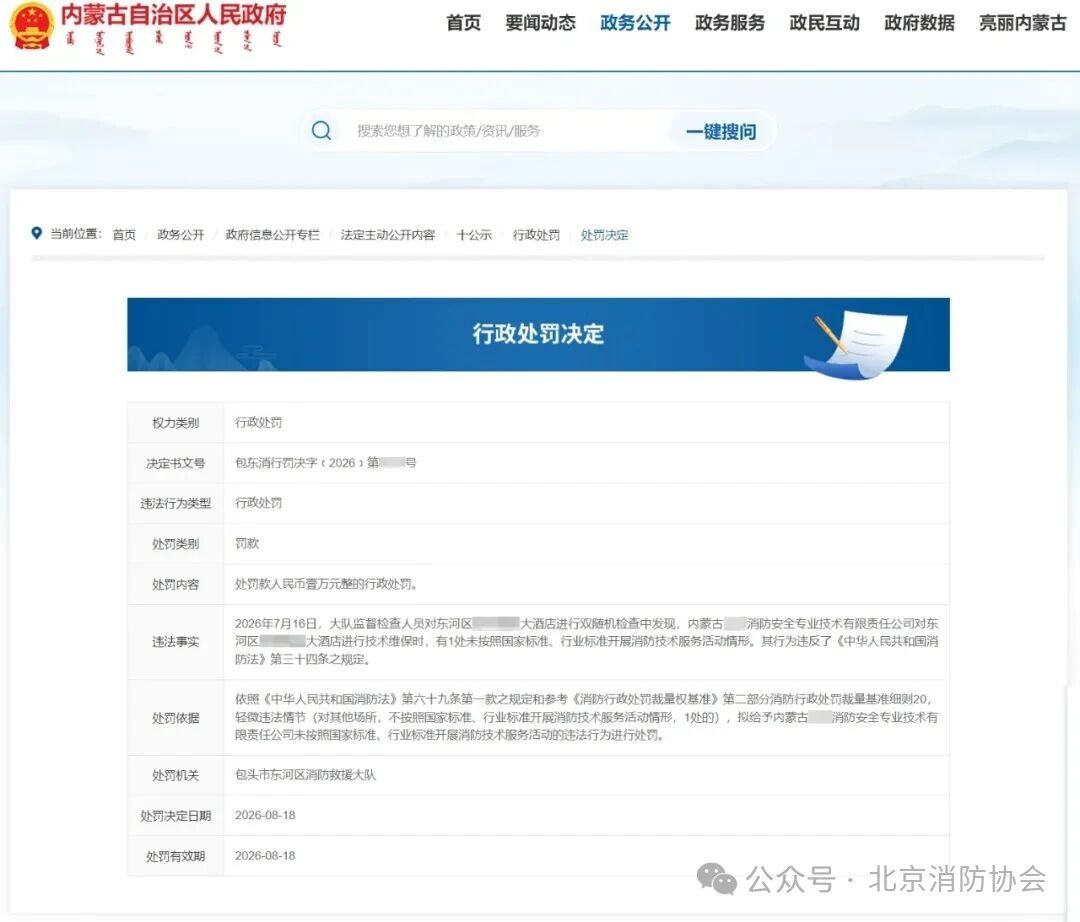Select the 政务公开 navigation tab

635,23
